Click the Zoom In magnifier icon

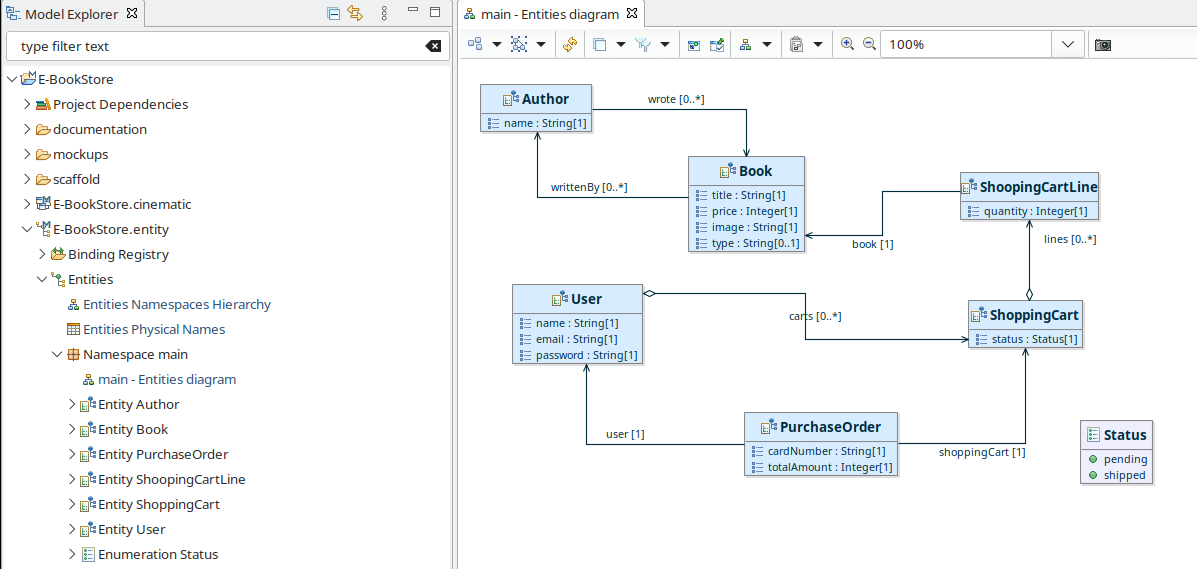coord(847,44)
